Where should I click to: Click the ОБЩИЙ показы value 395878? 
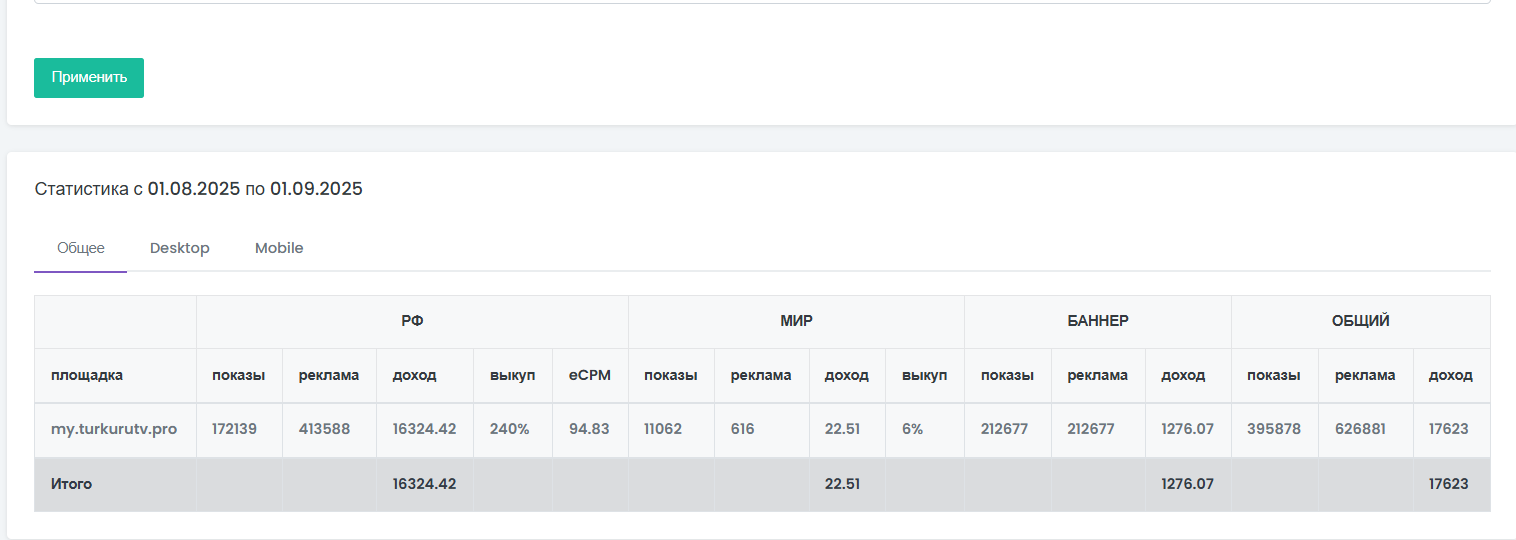1274,429
